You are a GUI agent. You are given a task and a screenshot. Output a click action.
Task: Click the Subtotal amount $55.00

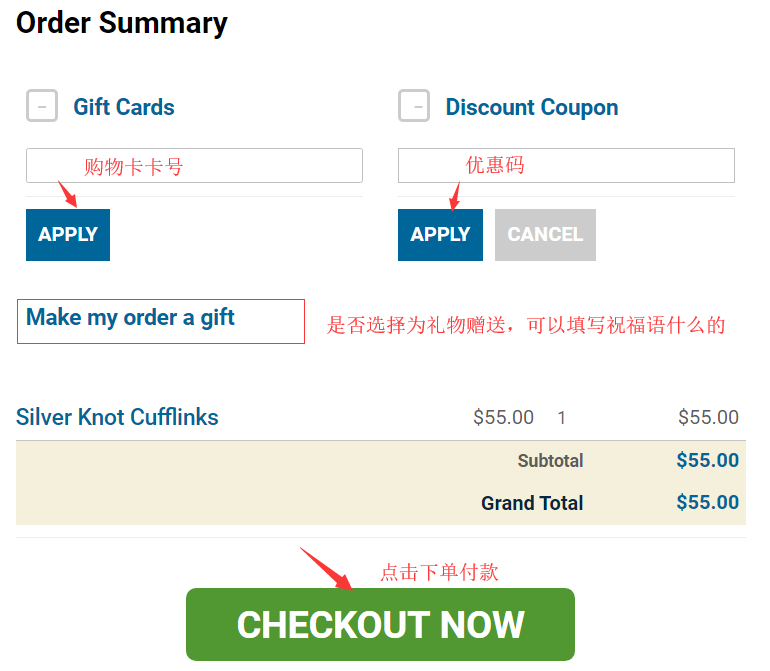(707, 461)
